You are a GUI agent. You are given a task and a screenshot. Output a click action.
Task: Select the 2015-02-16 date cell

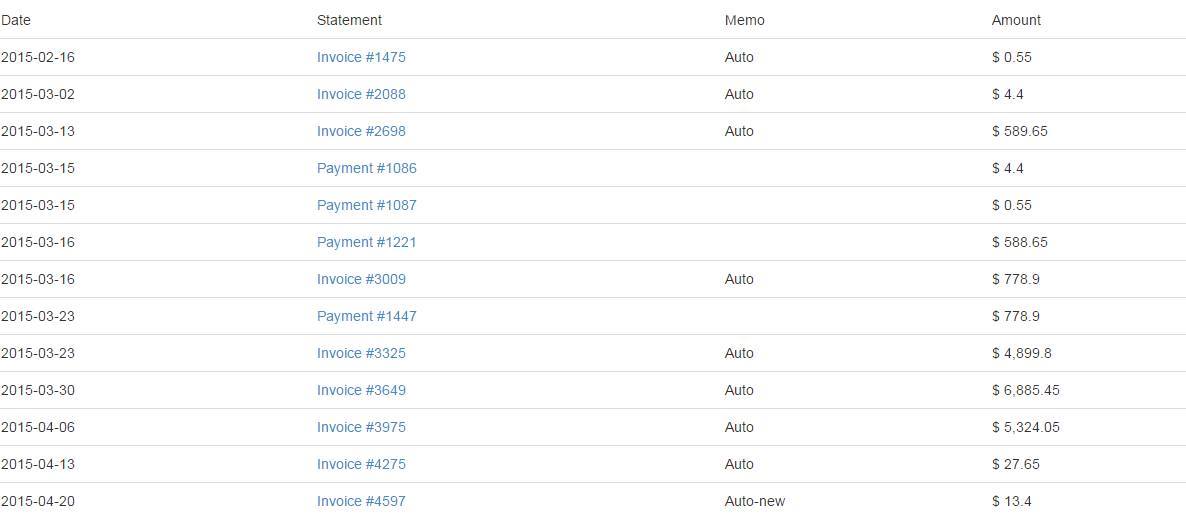tap(38, 57)
